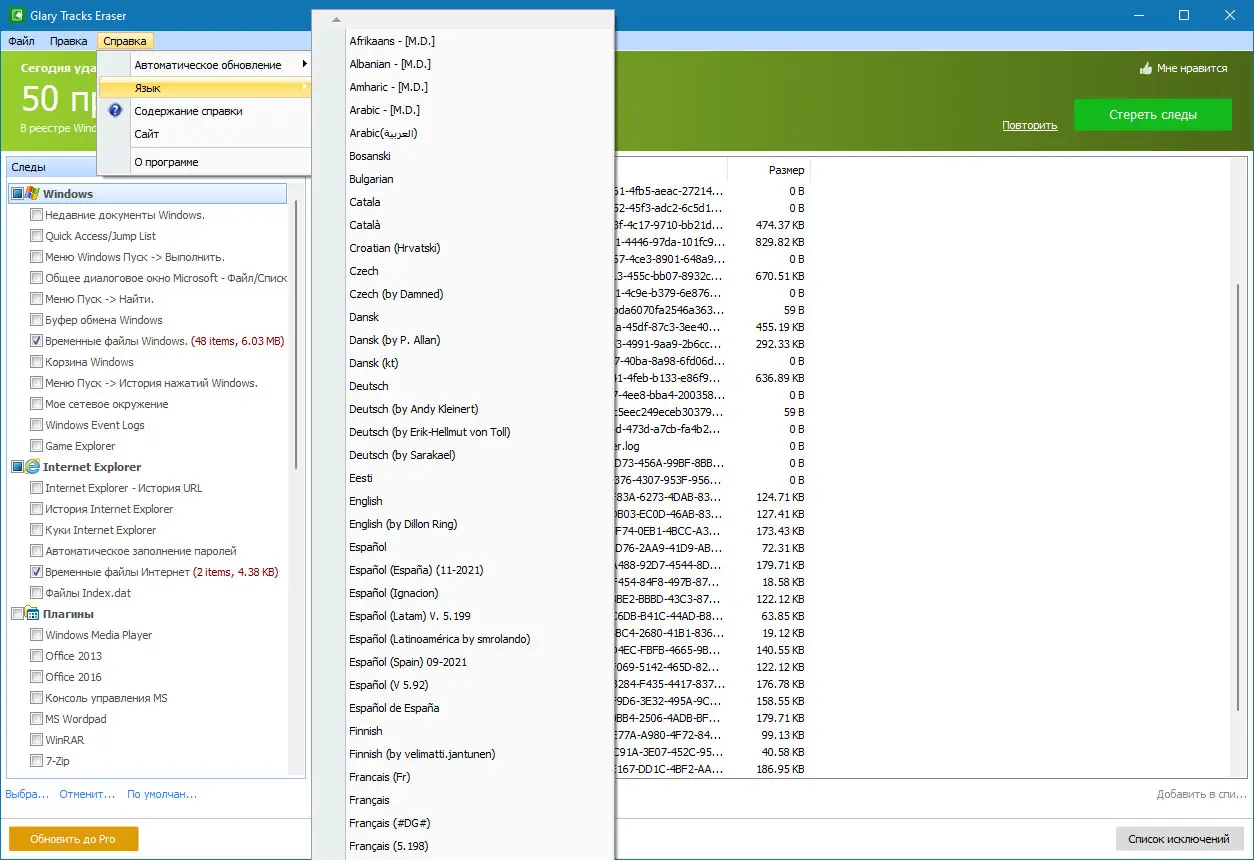Click Обновить до Pro button

73,839
